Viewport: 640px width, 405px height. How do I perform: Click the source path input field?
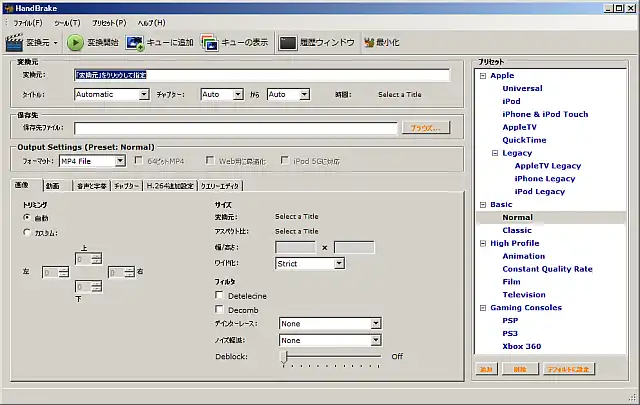262,75
